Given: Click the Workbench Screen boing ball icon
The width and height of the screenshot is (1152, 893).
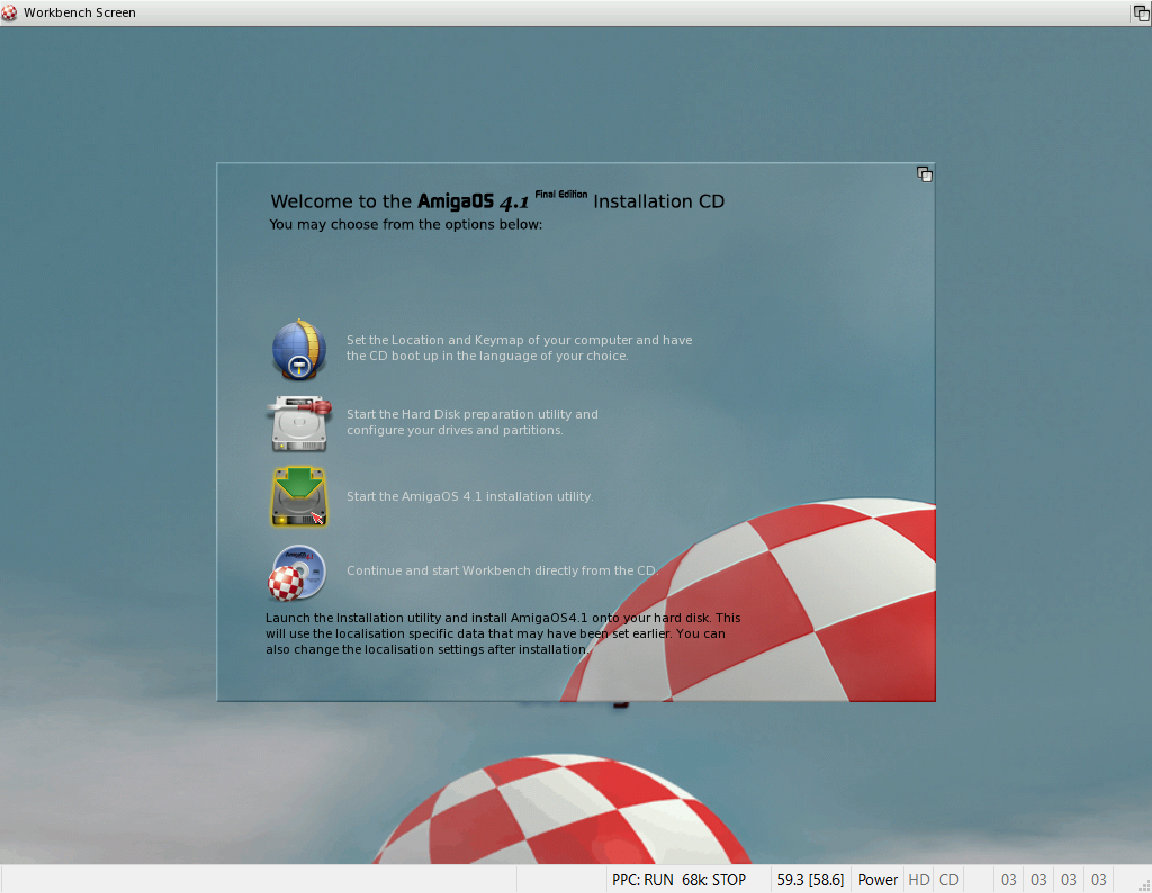Looking at the screenshot, I should click(9, 12).
